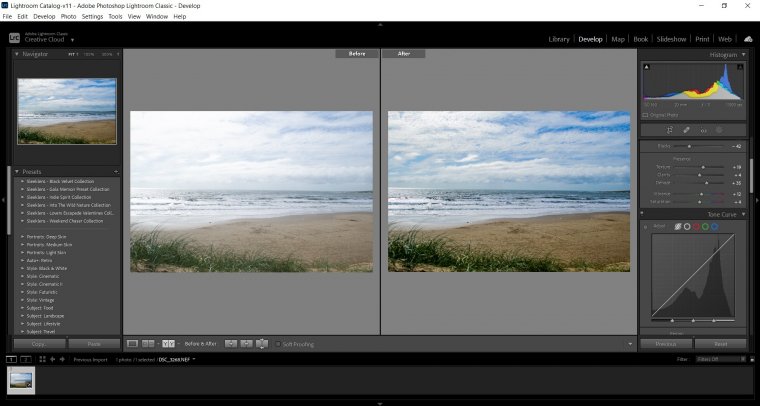Switch to the Slideshow module
Image resolution: width=760 pixels, height=406 pixels.
(671, 39)
